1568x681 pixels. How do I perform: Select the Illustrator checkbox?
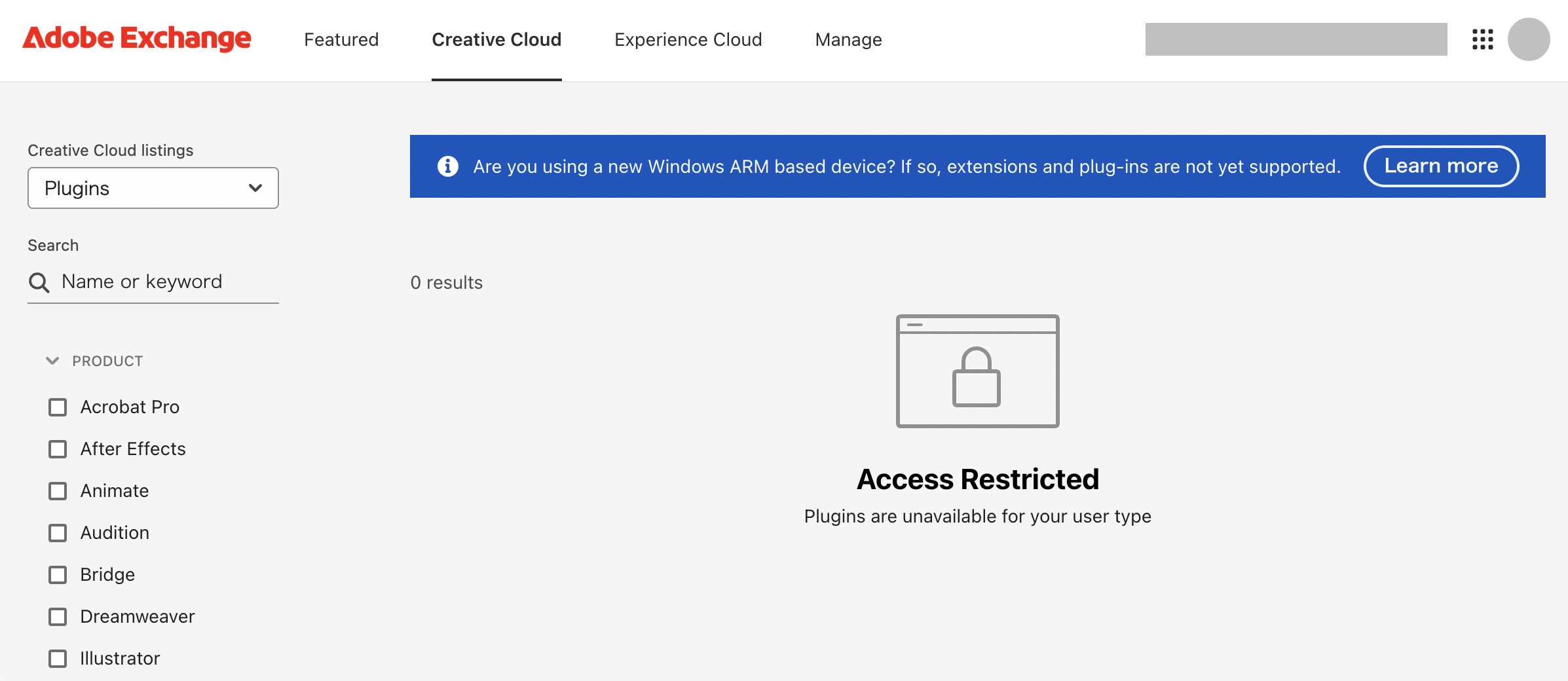58,659
